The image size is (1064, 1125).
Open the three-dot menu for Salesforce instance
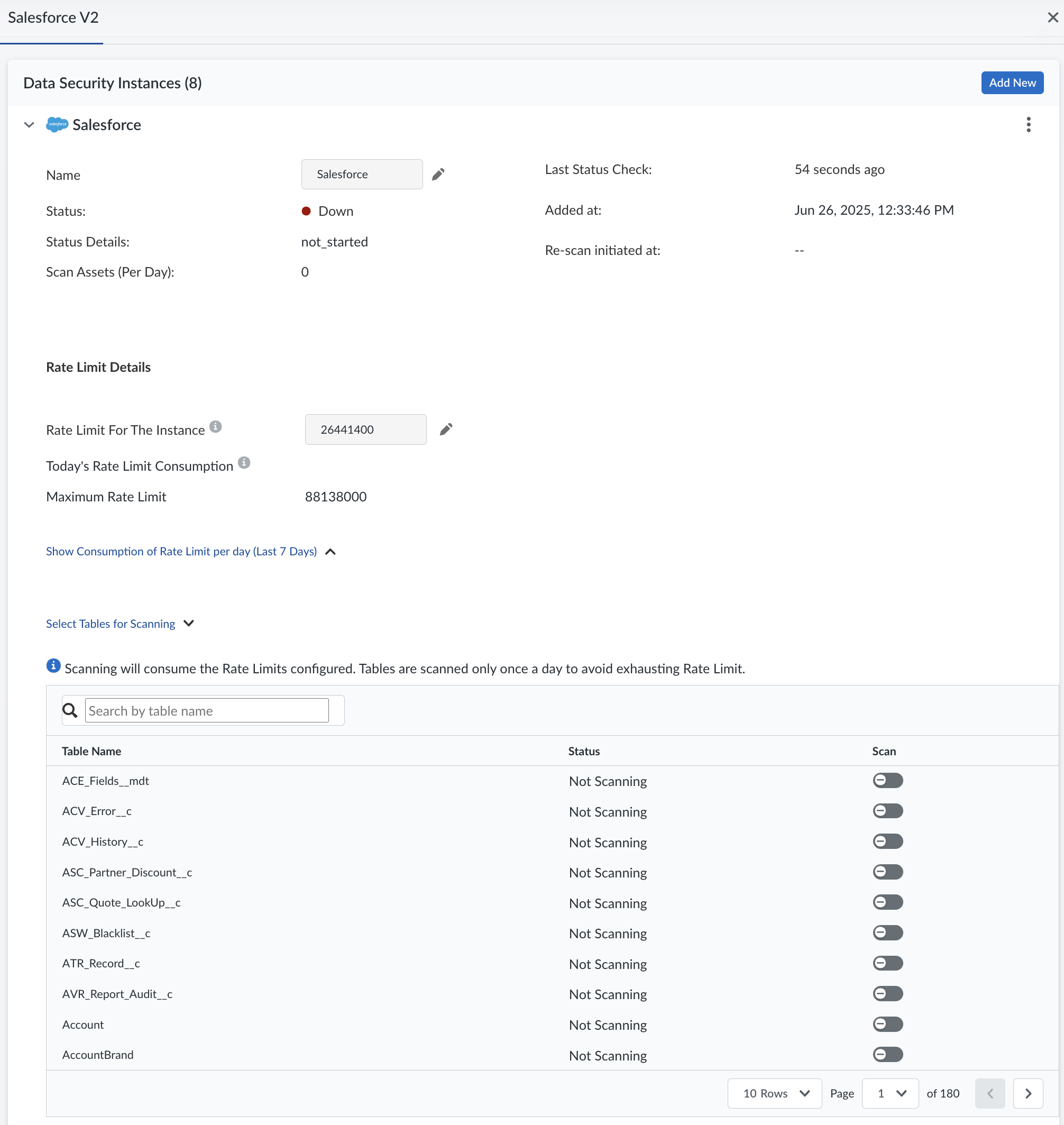click(x=1028, y=125)
